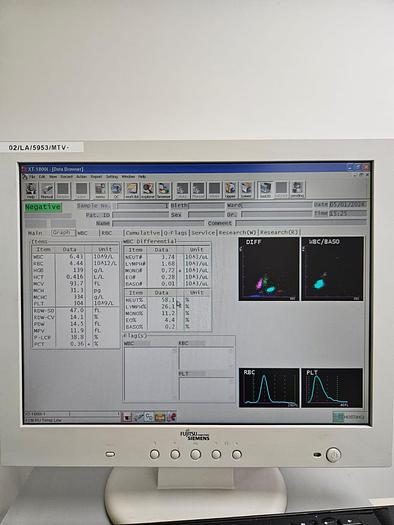Click the Last20 toolbar icon
394x525 pixels.
265,190
